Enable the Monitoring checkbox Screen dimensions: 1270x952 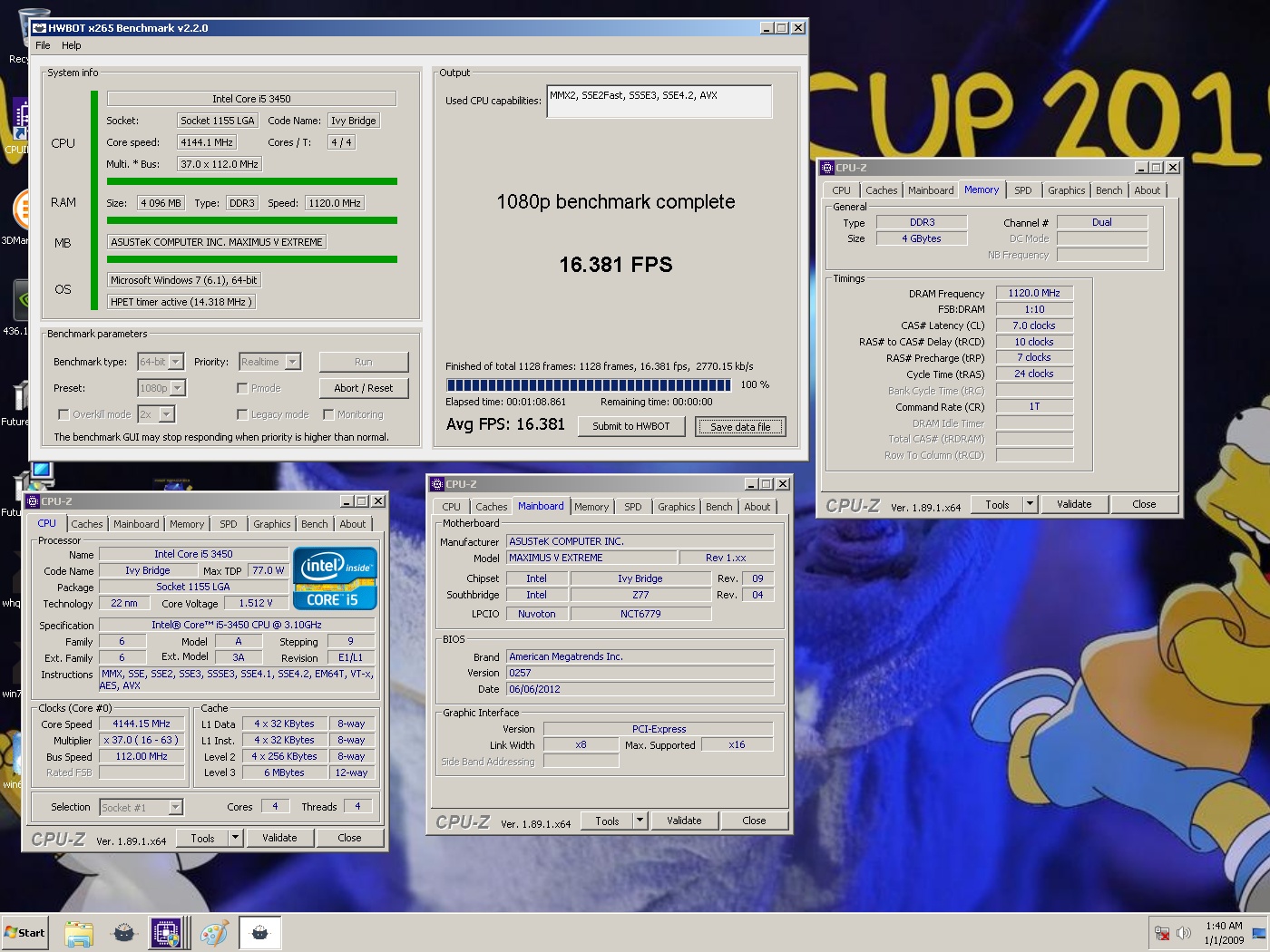[328, 414]
